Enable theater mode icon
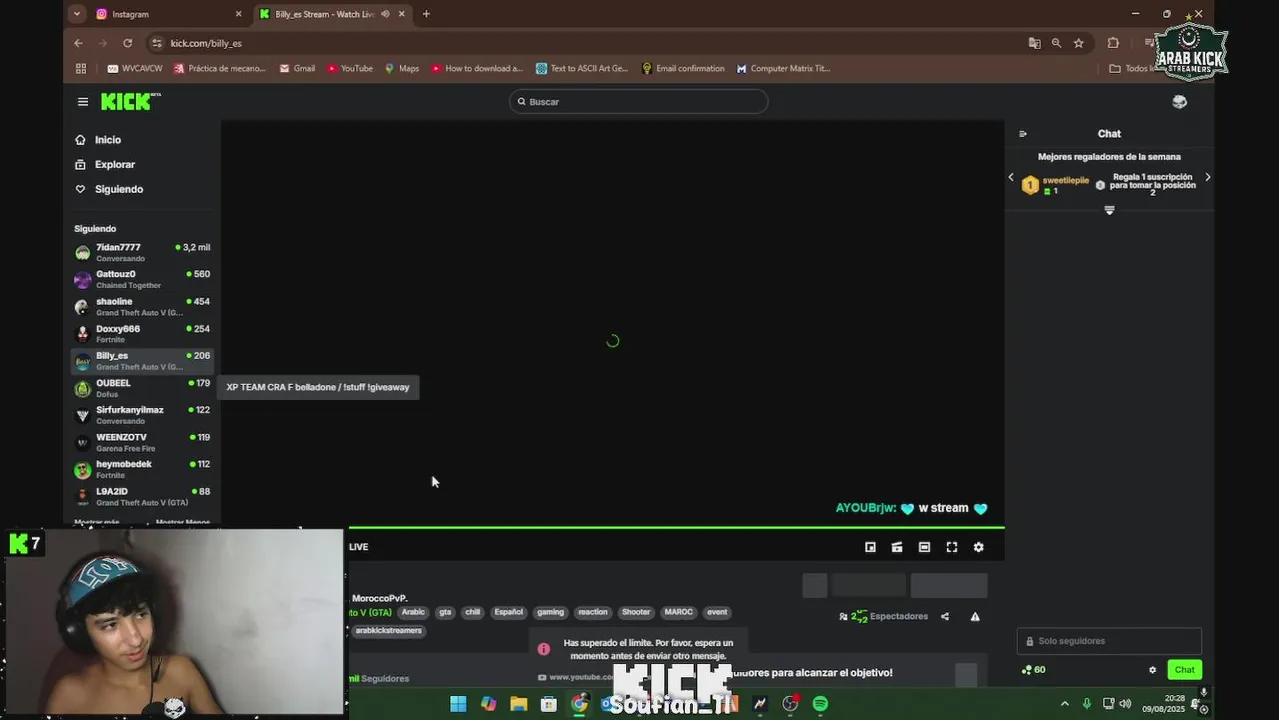 [x=924, y=547]
